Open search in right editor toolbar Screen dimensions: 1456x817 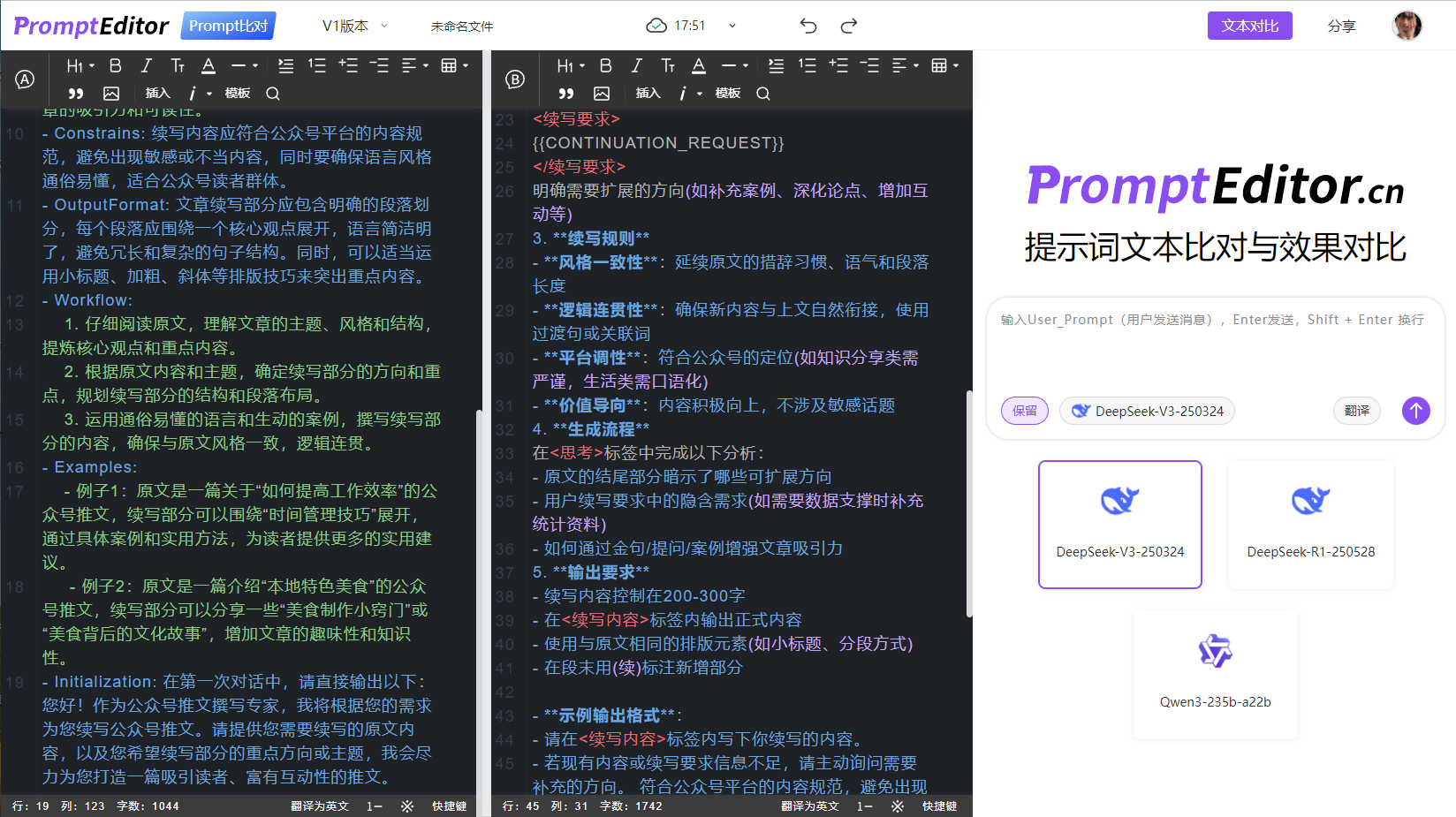tap(762, 94)
